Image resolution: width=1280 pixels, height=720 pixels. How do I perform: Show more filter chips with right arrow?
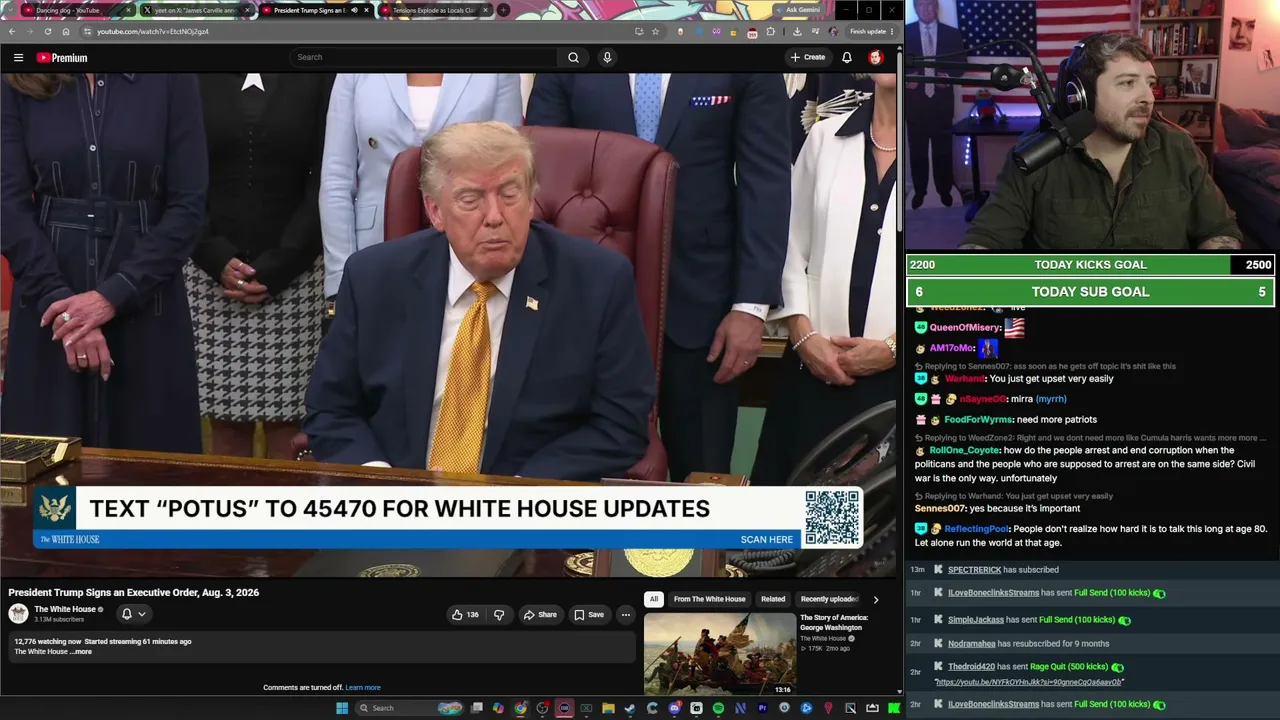pyautogui.click(x=876, y=600)
